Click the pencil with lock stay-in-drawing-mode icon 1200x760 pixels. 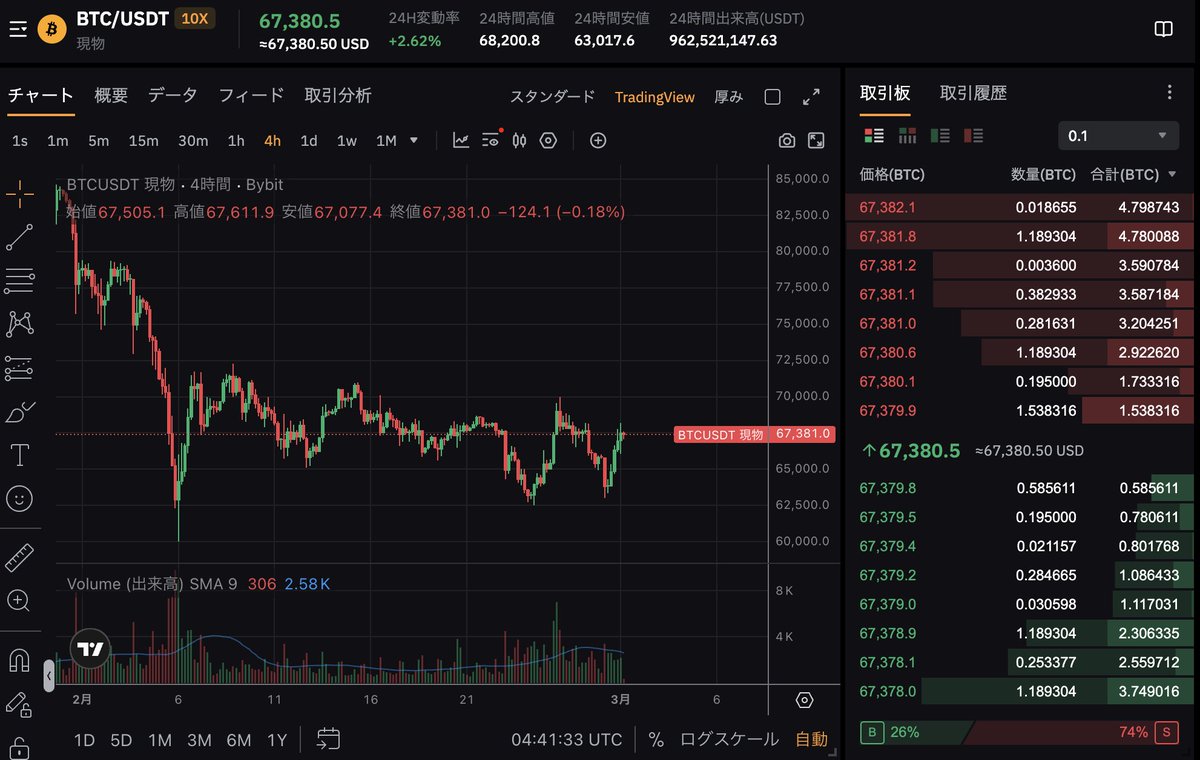[x=19, y=704]
